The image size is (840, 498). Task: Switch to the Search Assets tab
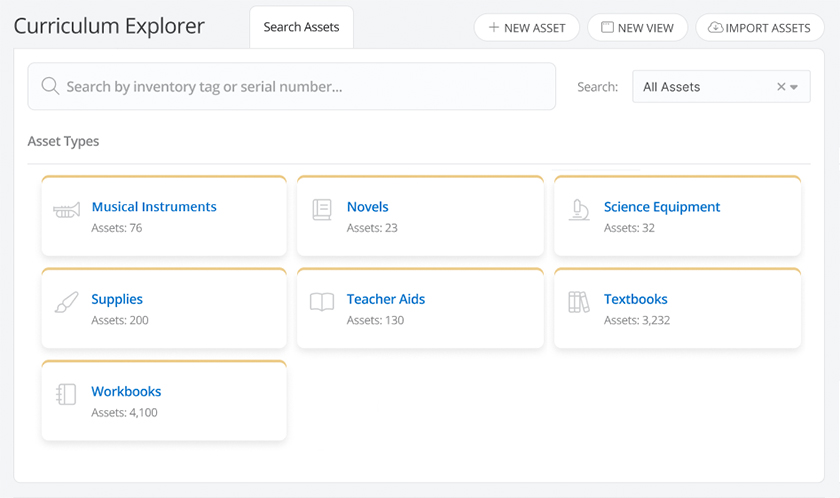tap(302, 27)
